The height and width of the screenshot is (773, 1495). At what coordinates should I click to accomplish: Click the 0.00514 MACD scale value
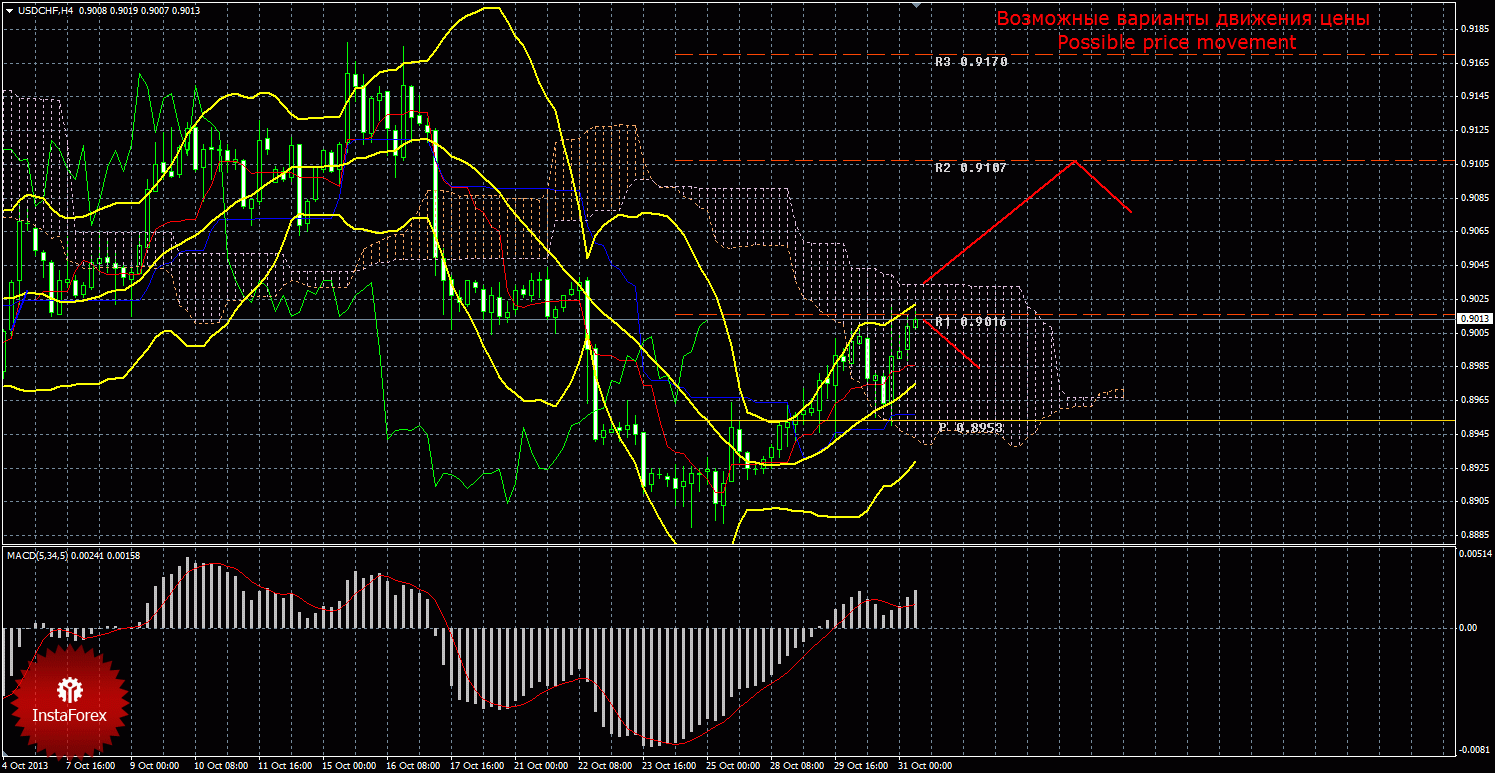(1474, 553)
